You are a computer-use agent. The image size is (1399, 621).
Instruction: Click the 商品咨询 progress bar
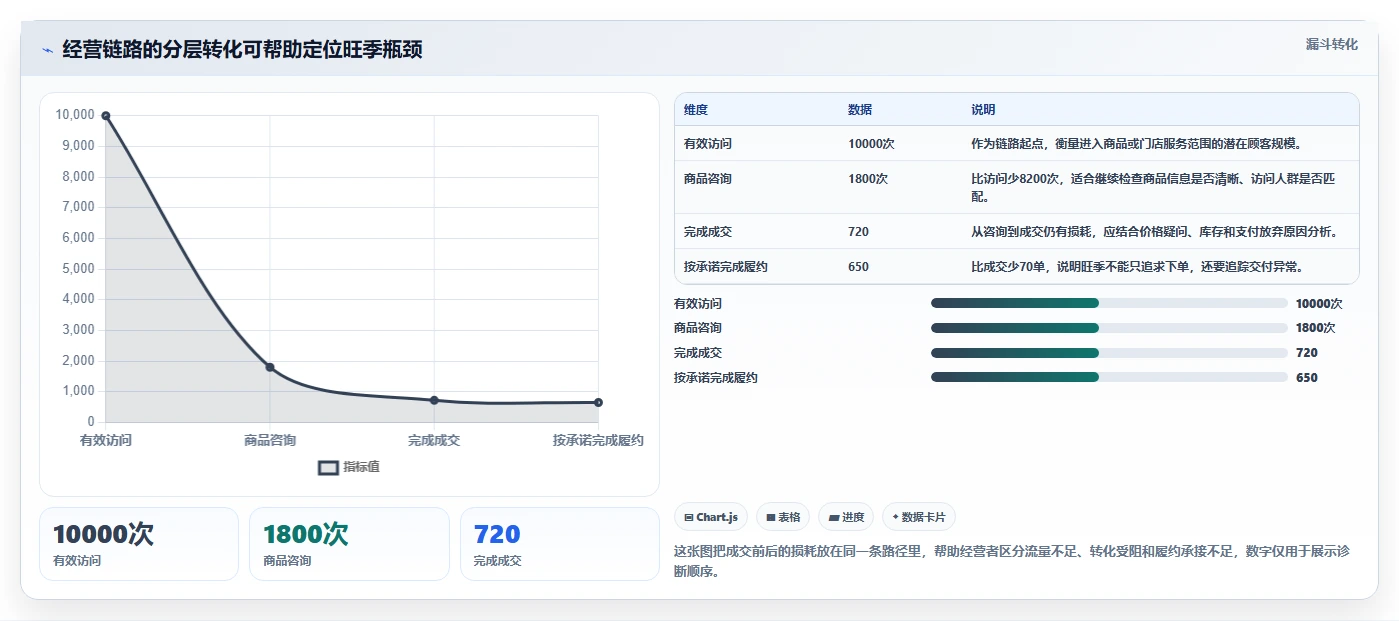tap(1109, 328)
